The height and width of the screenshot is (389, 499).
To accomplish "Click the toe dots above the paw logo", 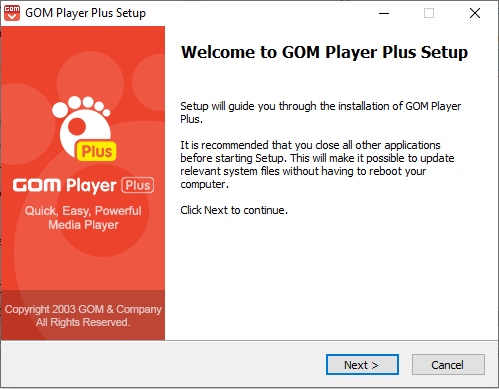I will pyautogui.click(x=81, y=106).
